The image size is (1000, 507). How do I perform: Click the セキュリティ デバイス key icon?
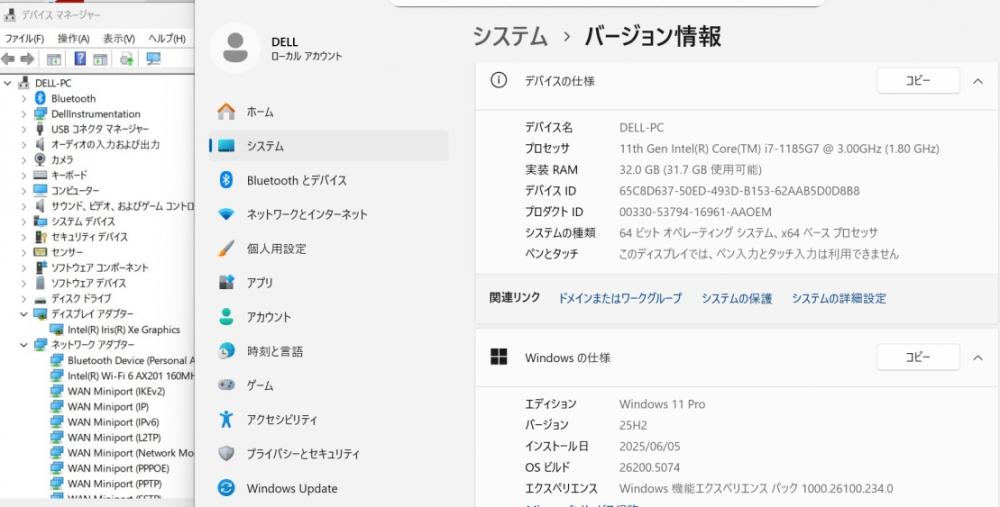click(x=40, y=237)
